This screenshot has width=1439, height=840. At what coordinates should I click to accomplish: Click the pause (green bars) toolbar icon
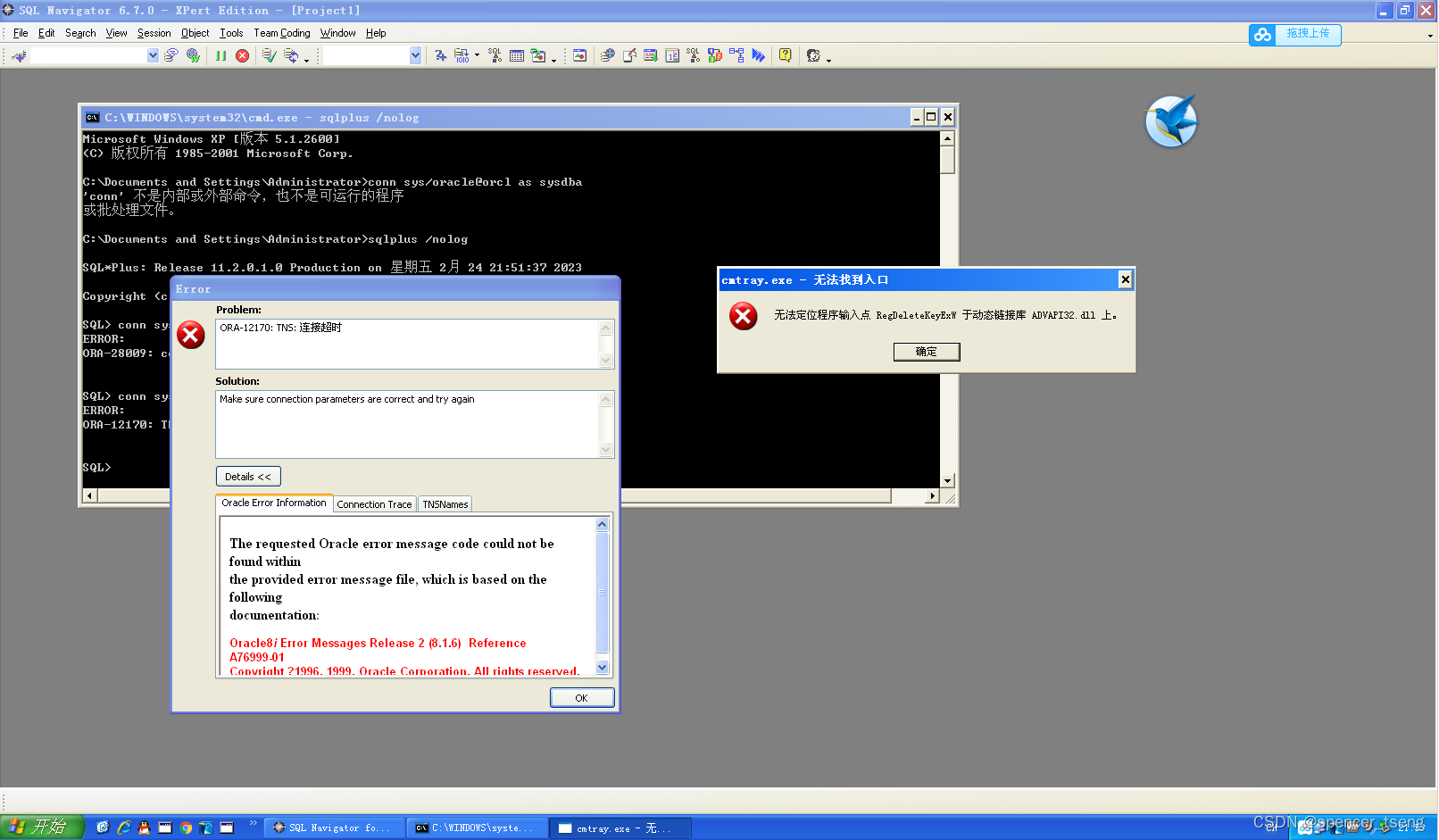(x=220, y=55)
